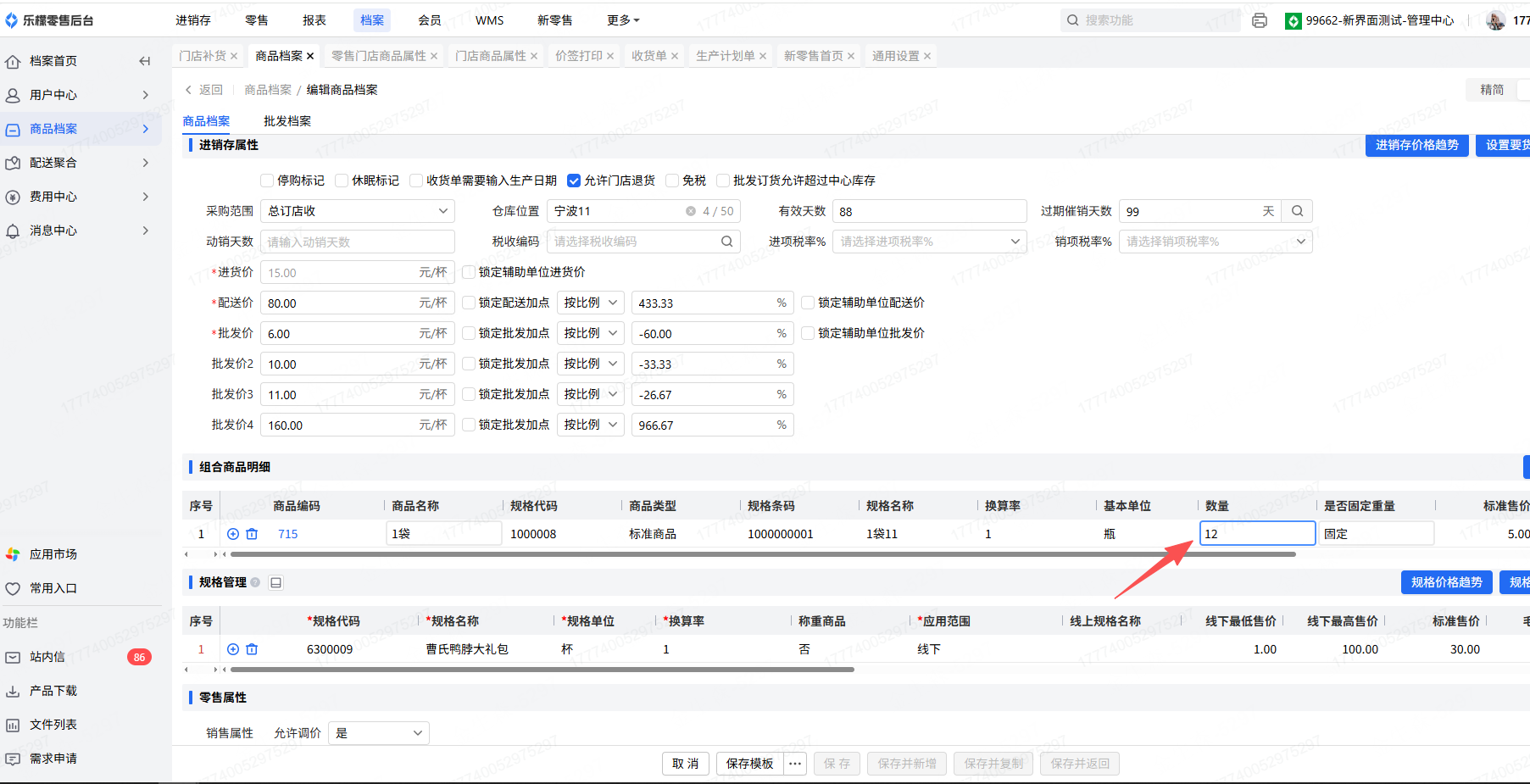Click the 进销存价格趋势 button
The height and width of the screenshot is (784, 1530).
click(1416, 145)
